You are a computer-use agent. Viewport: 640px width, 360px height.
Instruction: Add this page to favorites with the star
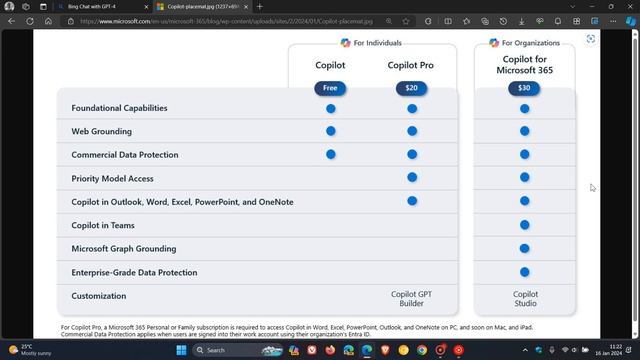point(406,21)
